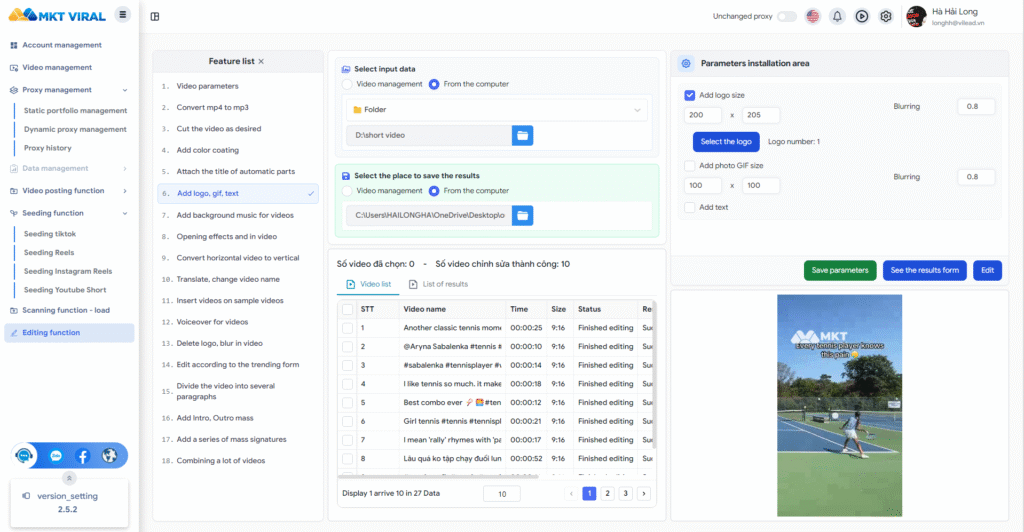Click the US flag language icon

(x=812, y=16)
